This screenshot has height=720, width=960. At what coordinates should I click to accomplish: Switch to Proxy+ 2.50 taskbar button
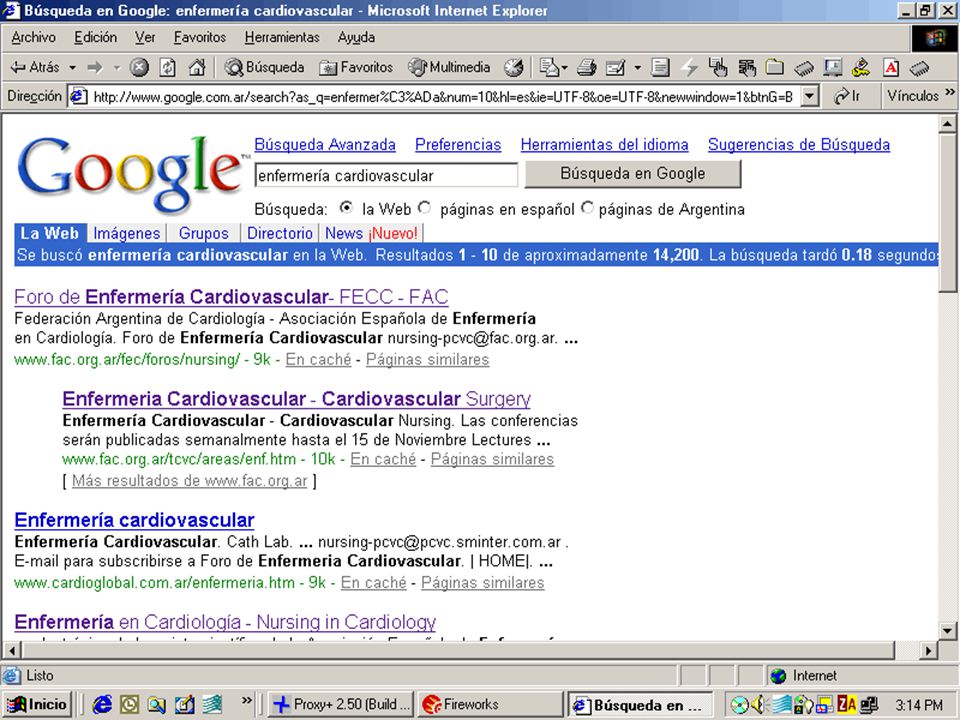(x=342, y=705)
